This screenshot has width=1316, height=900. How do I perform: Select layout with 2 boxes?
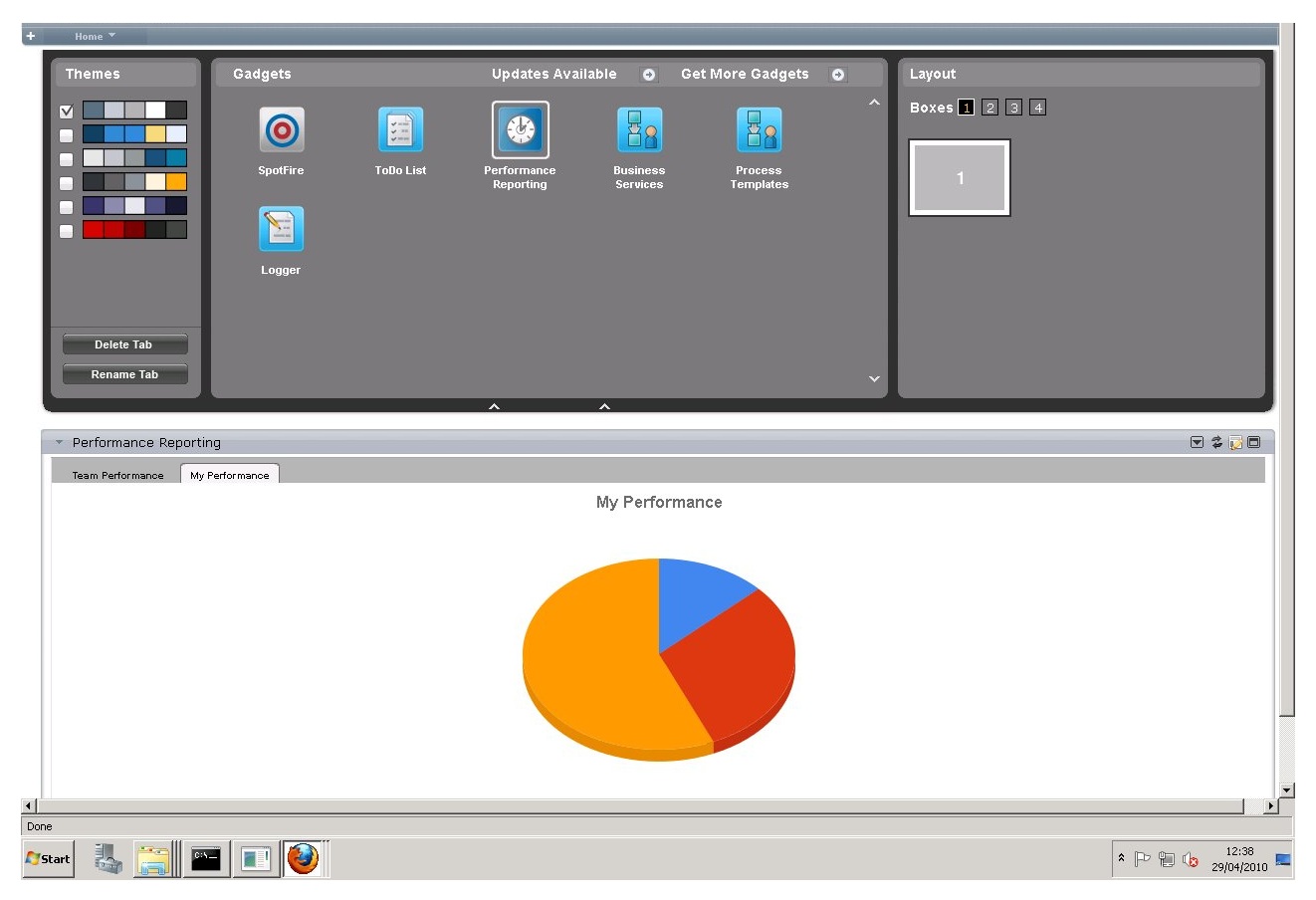pyautogui.click(x=989, y=108)
